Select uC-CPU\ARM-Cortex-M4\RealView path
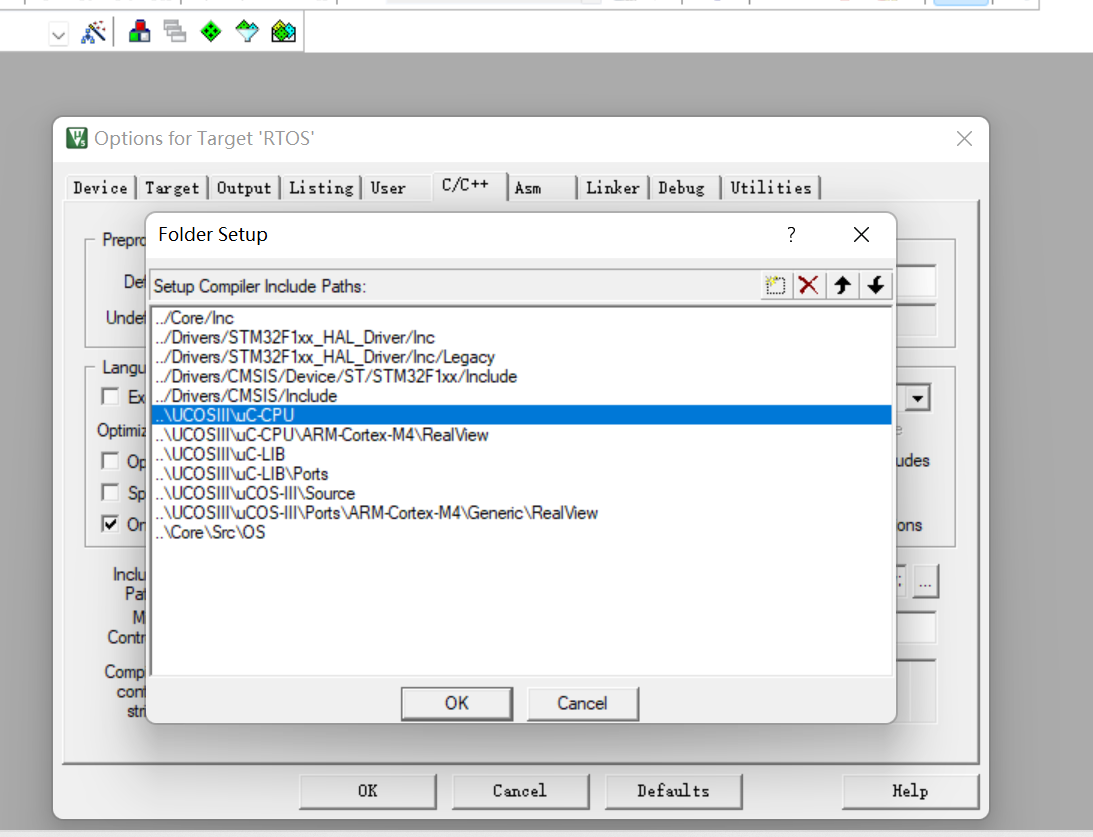 click(x=521, y=435)
